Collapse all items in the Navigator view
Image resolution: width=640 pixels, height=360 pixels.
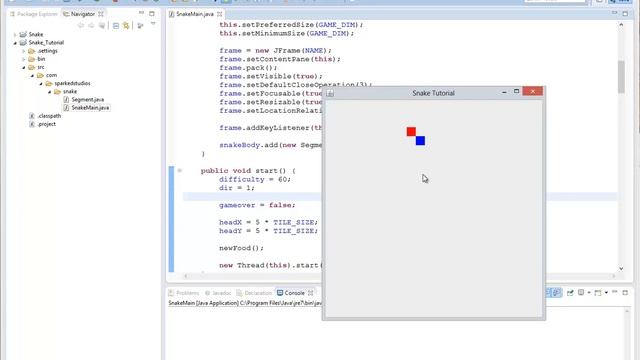[x=116, y=26]
